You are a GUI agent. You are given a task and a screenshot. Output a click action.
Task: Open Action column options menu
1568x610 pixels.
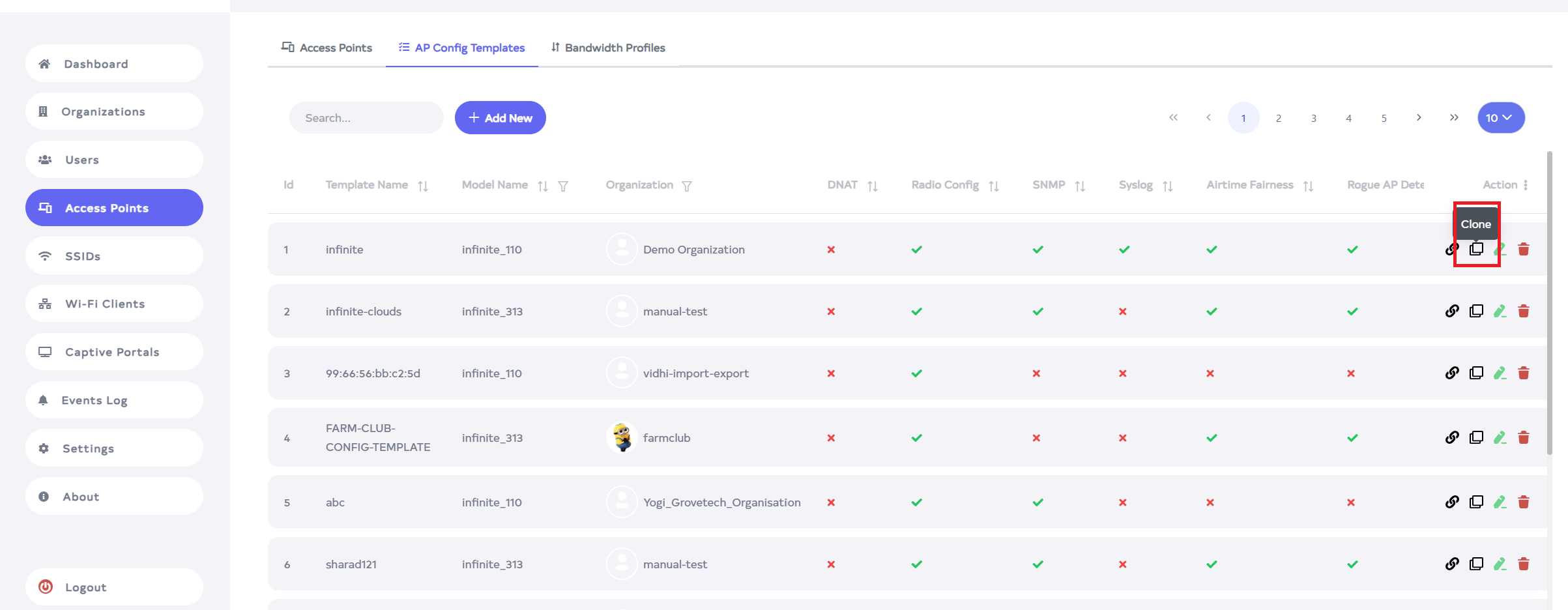coord(1526,185)
